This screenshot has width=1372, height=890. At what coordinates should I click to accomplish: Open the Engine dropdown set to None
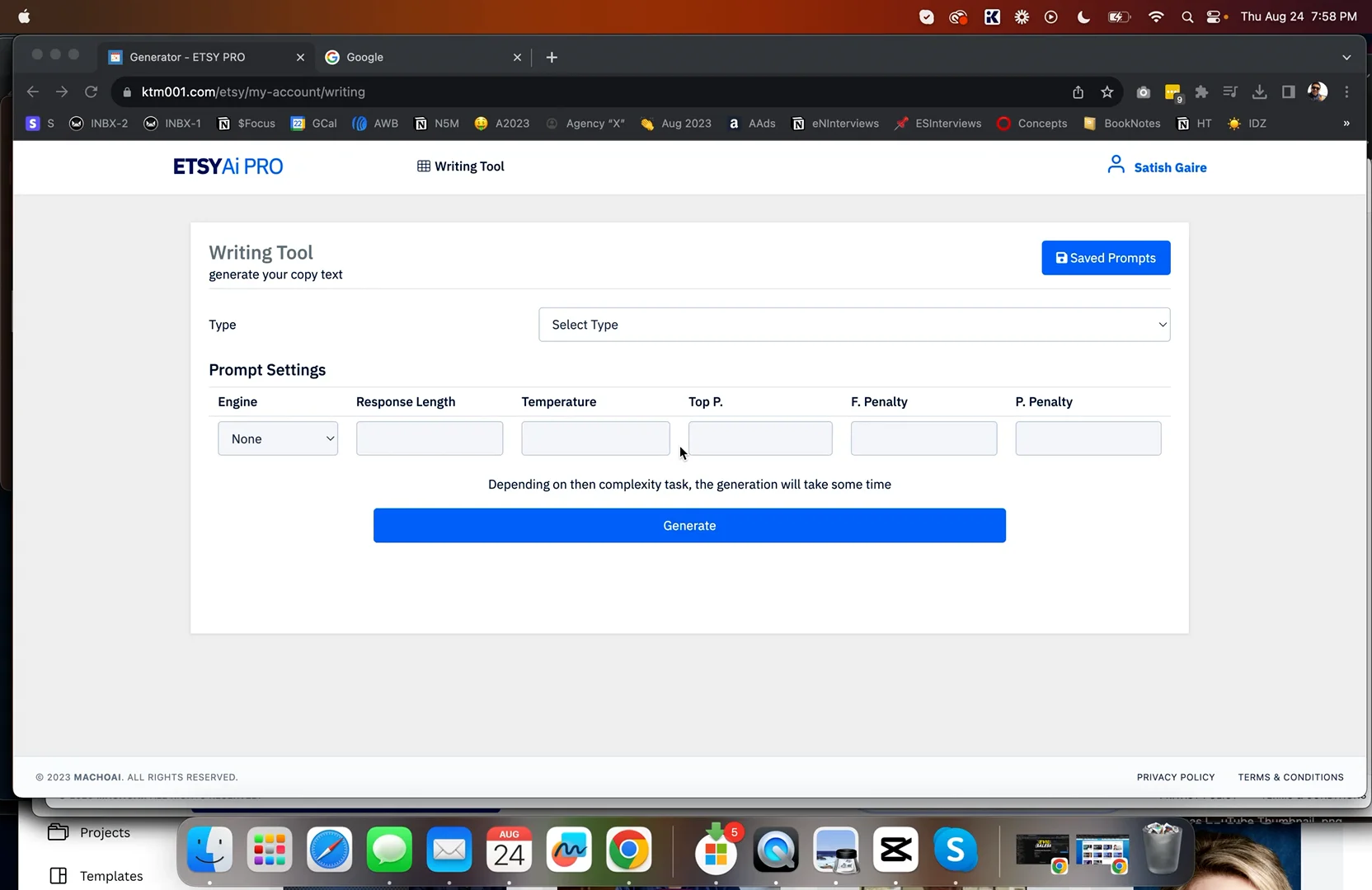(x=277, y=438)
